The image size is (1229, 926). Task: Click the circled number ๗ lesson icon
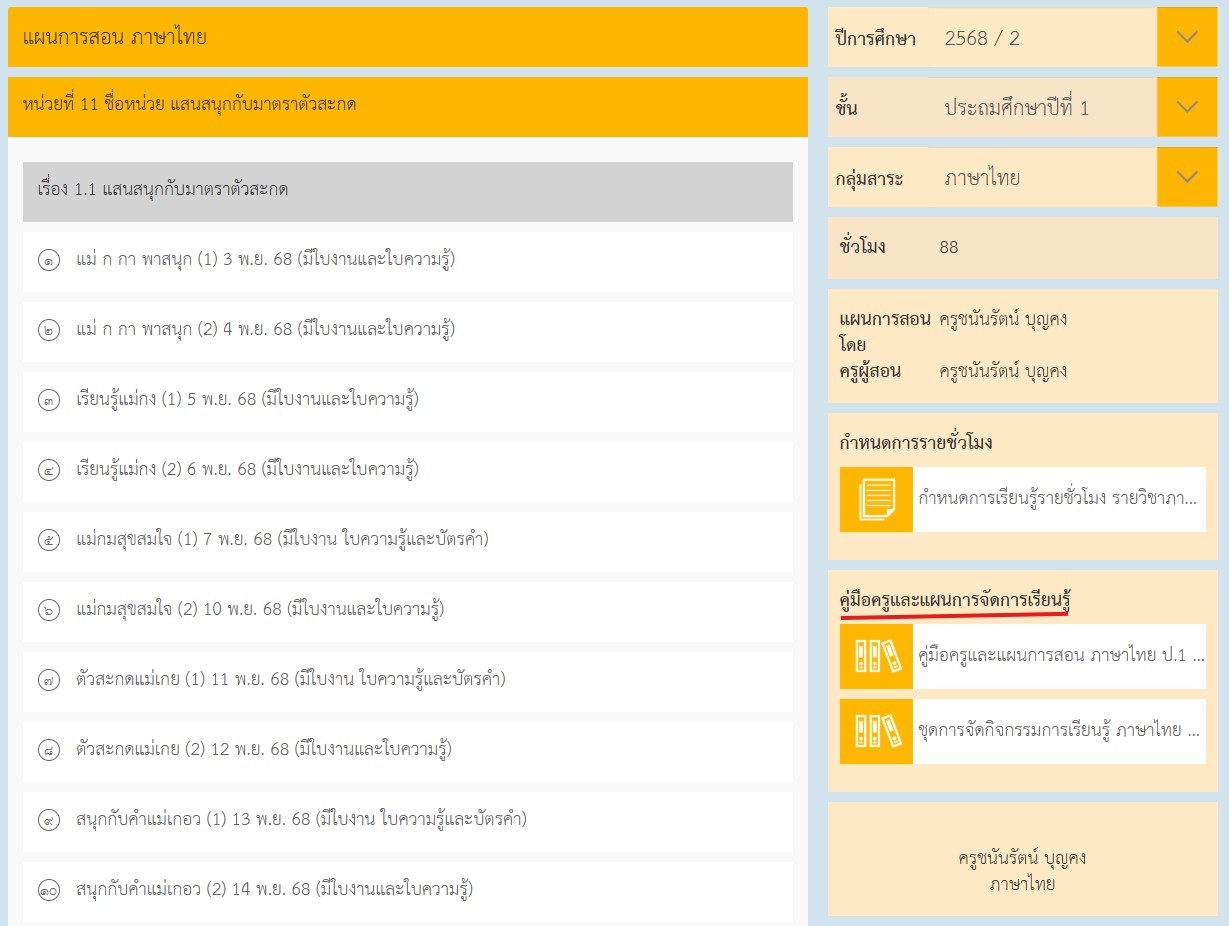pos(49,681)
